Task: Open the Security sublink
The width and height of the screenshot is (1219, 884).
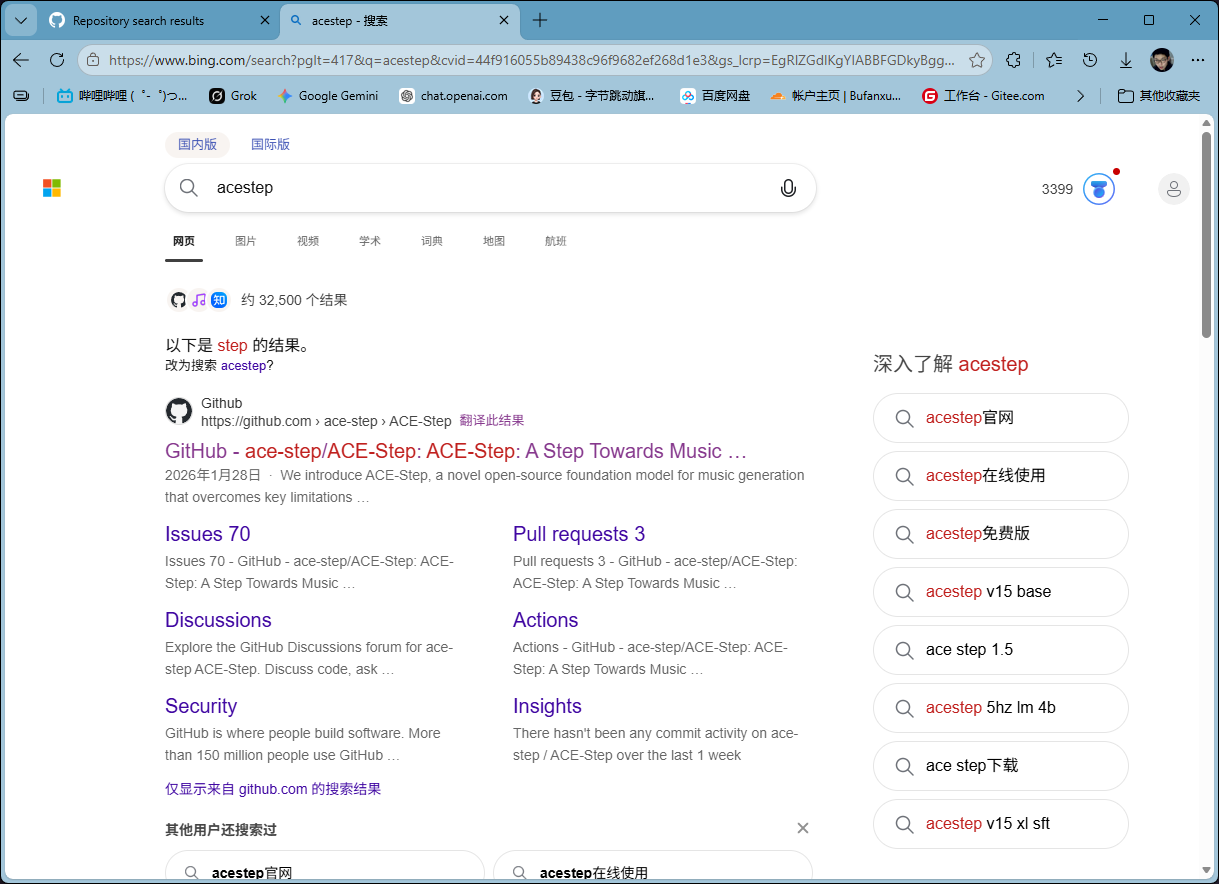Action: [201, 706]
